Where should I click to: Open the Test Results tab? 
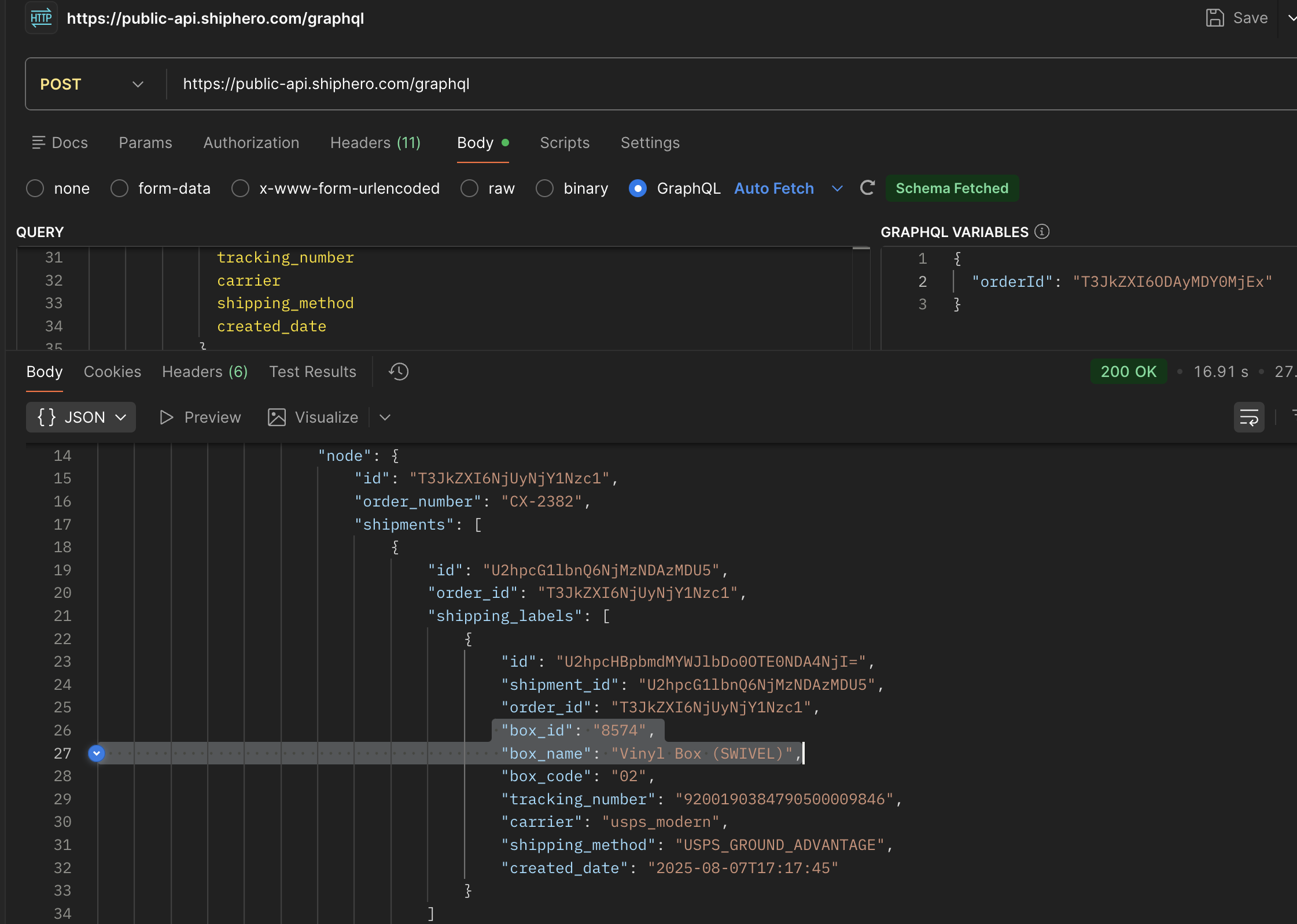tap(312, 371)
